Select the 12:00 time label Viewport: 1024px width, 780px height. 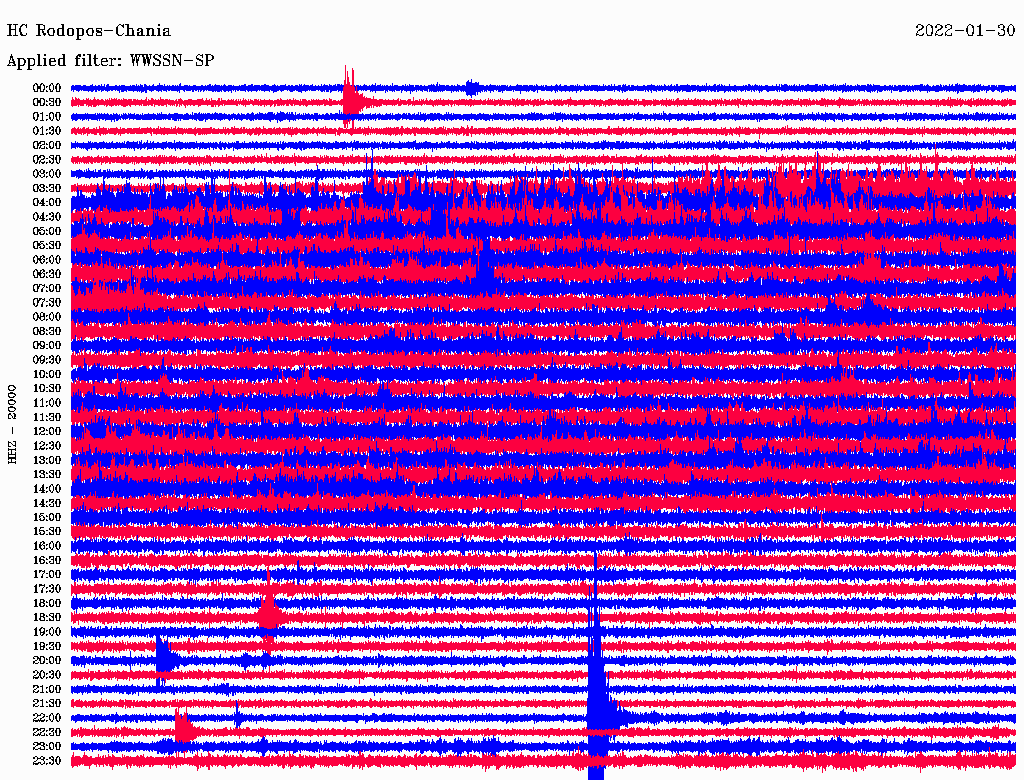(x=46, y=432)
